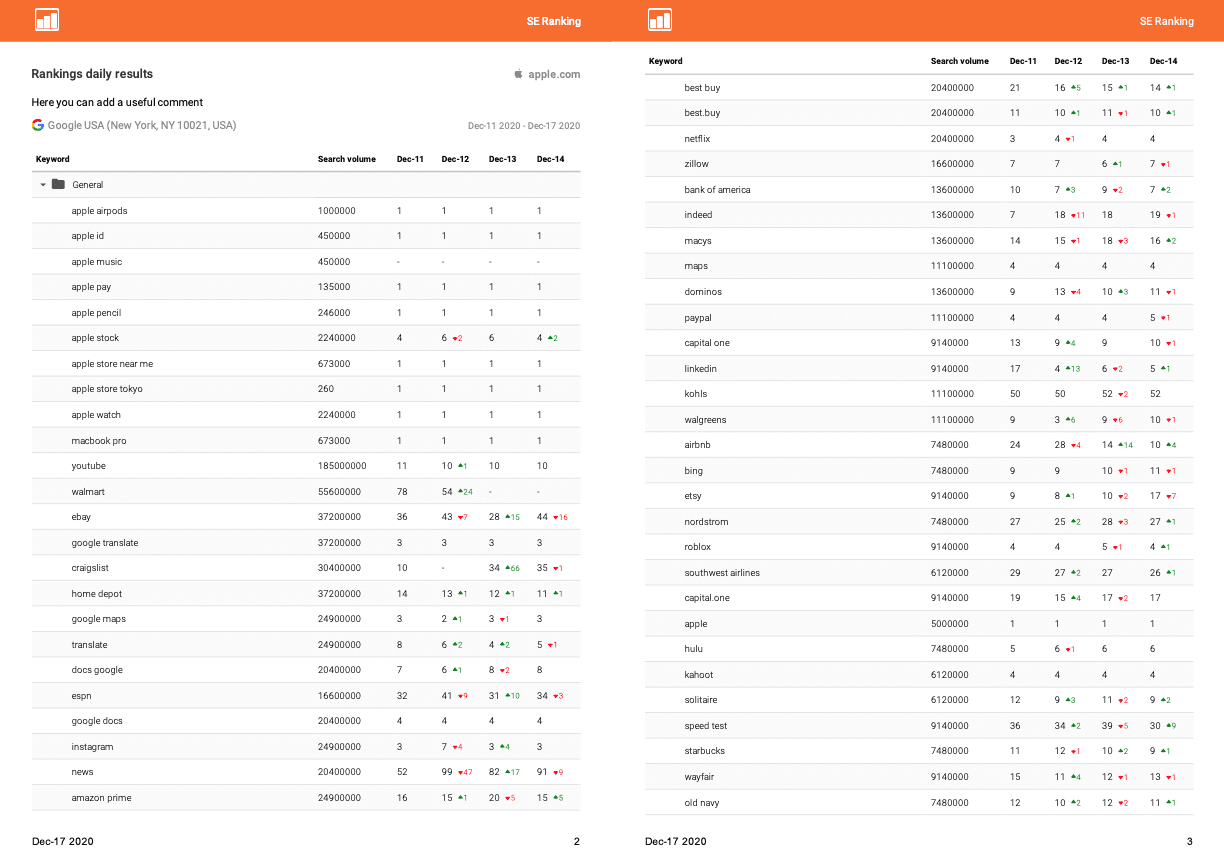The image size is (1224, 865).
Task: Click the 'apple store tokyo' keyword
Action: click(x=107, y=389)
